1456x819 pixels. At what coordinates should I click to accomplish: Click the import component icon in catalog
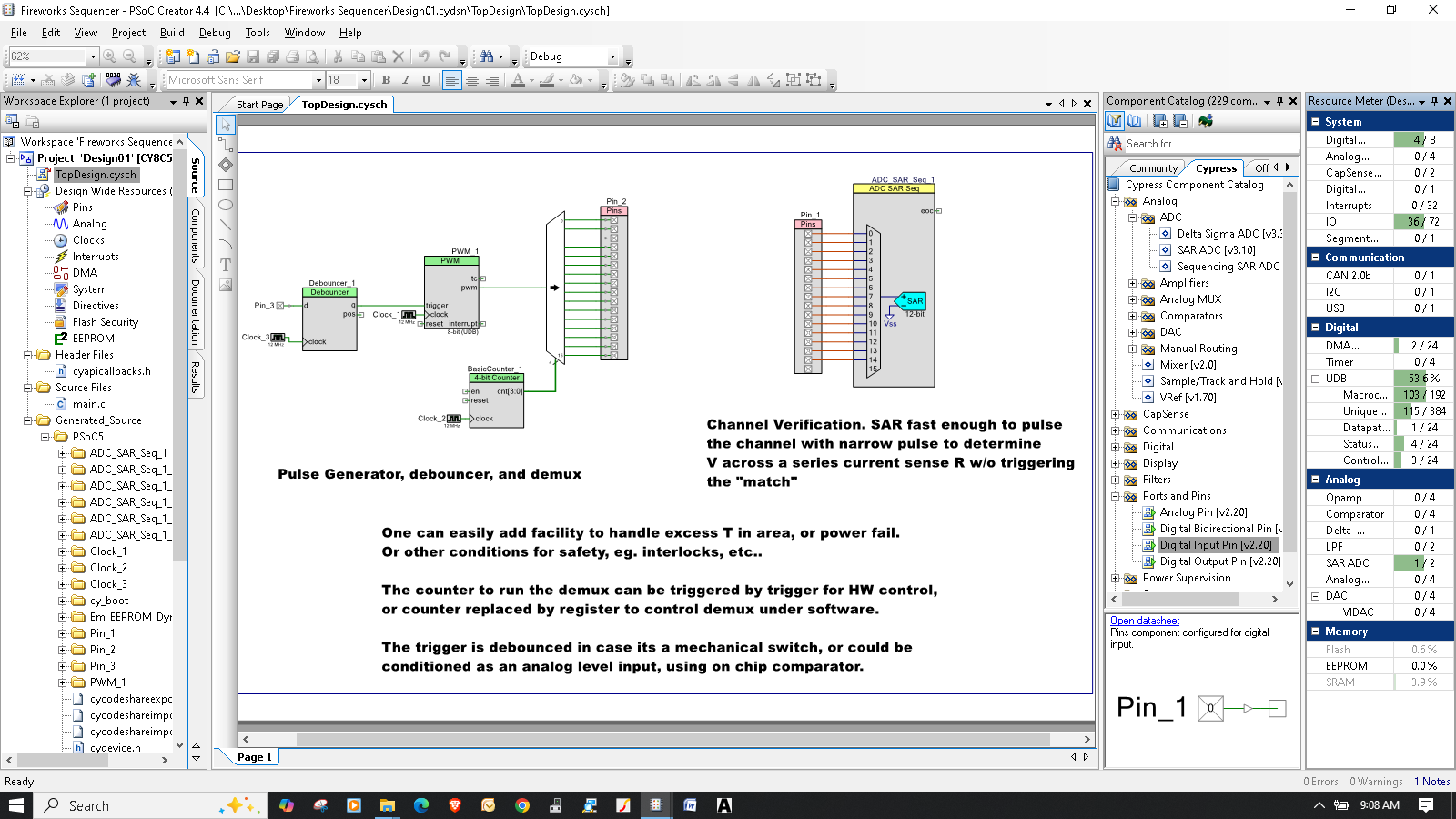1206,121
